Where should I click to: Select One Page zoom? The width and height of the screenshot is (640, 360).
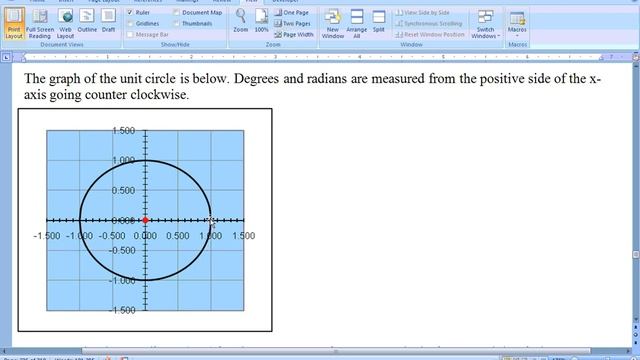tap(292, 13)
